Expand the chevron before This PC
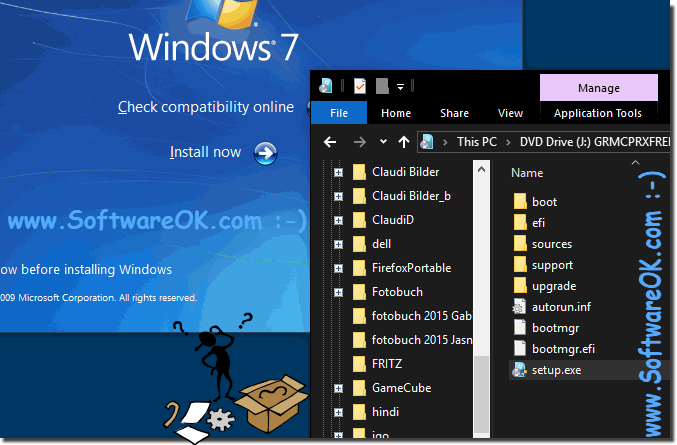 click(x=445, y=142)
